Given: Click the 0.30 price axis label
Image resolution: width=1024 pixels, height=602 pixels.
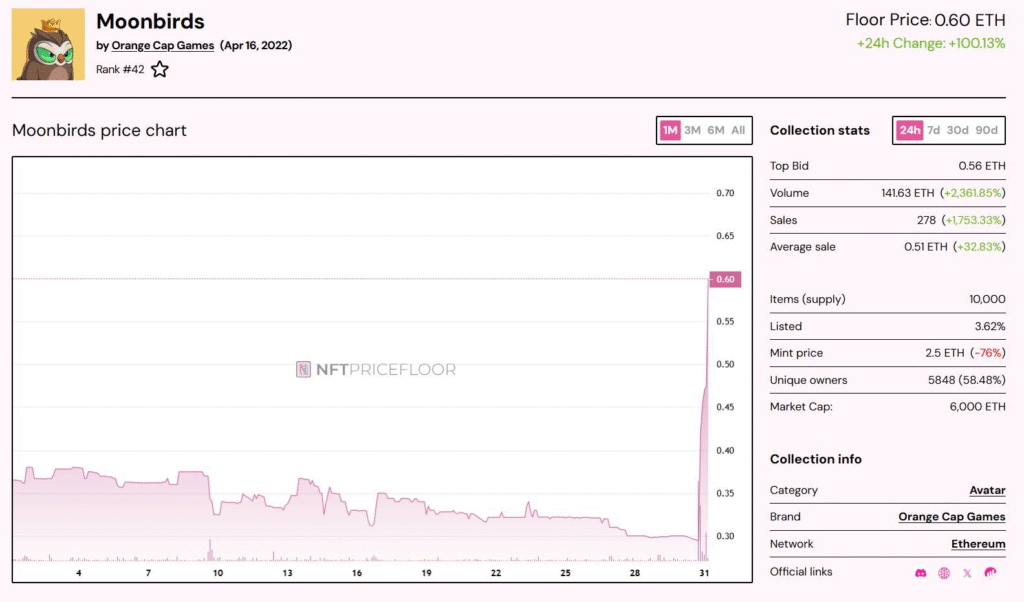Looking at the screenshot, I should [725, 536].
